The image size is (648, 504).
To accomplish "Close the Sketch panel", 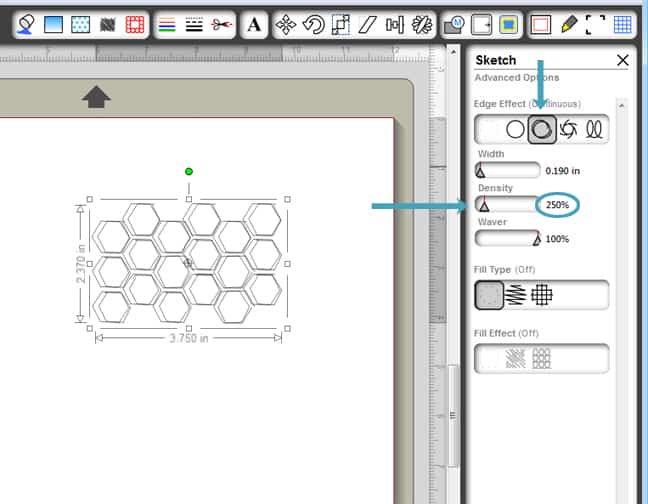I will [622, 60].
